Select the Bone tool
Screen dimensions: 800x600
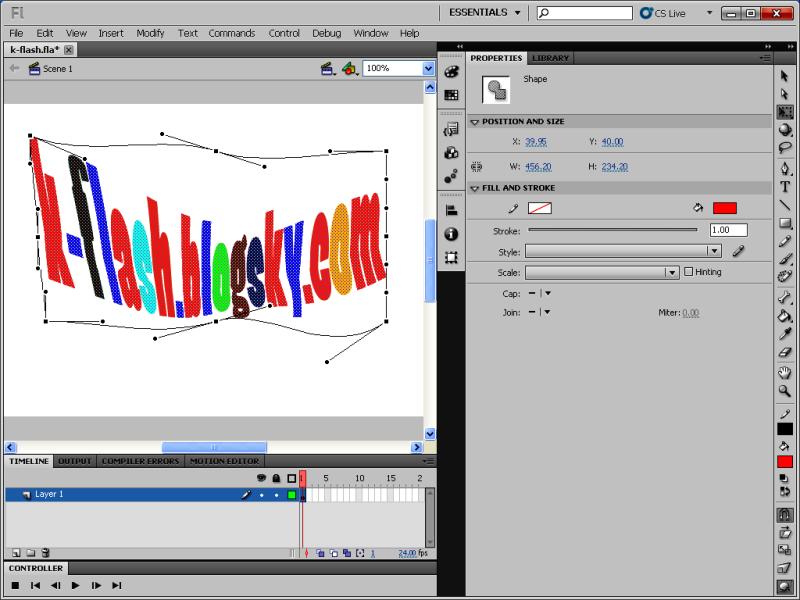tap(785, 298)
